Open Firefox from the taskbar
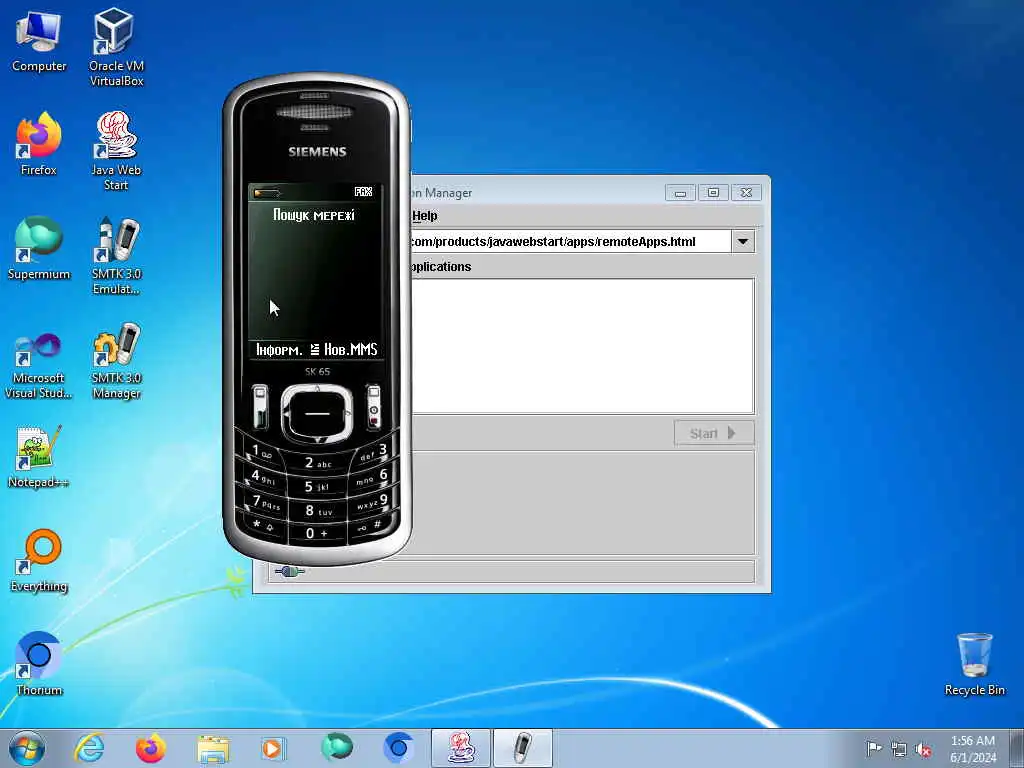The width and height of the screenshot is (1024, 768). (x=150, y=748)
